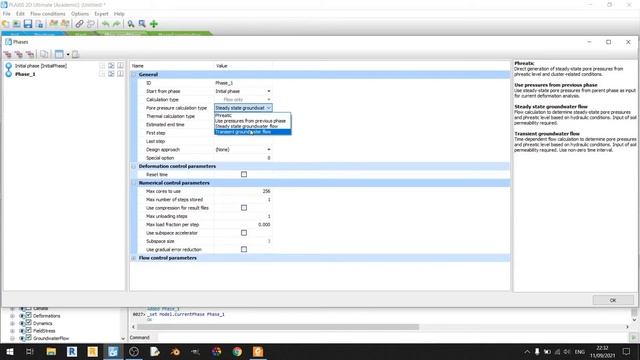Save the project with floppy disk icon
The height and width of the screenshot is (360, 640).
pyautogui.click(x=28, y=24)
